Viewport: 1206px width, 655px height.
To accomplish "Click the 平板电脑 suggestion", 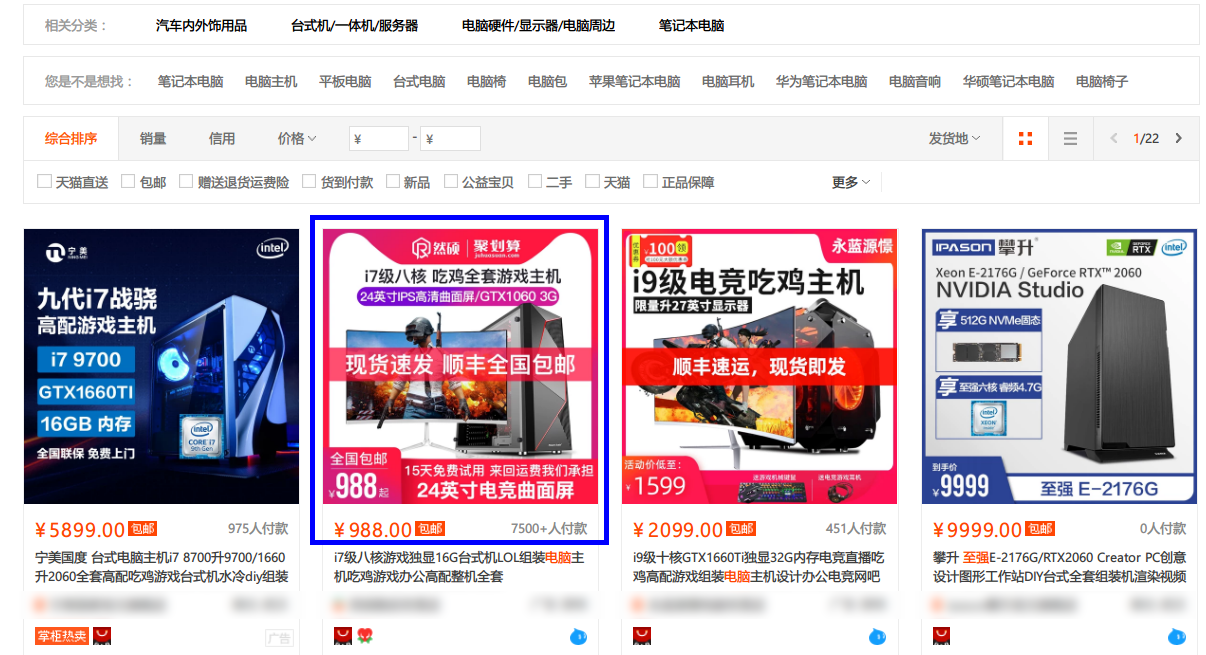I will [345, 82].
